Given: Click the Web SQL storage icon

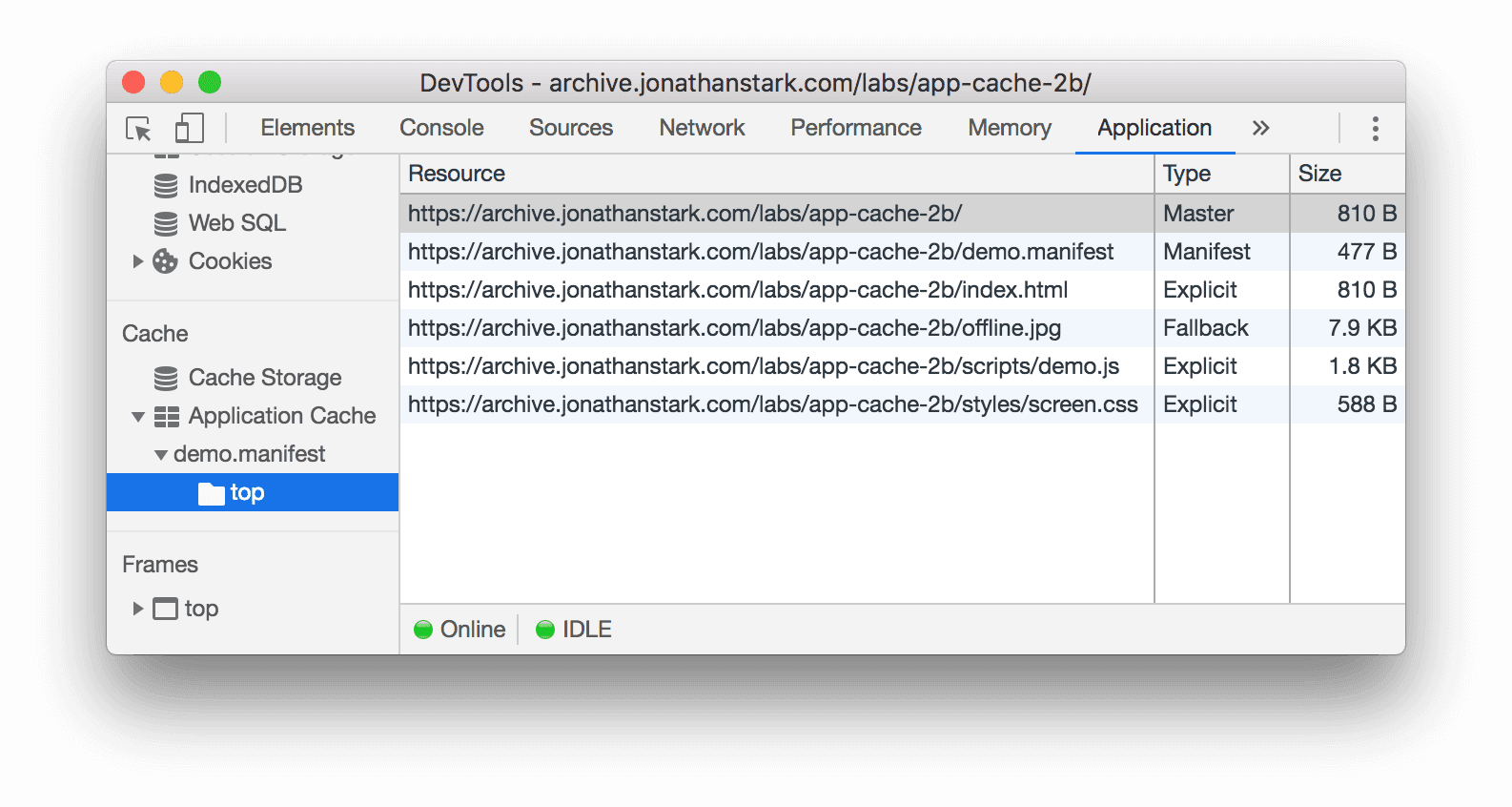Looking at the screenshot, I should pyautogui.click(x=165, y=222).
